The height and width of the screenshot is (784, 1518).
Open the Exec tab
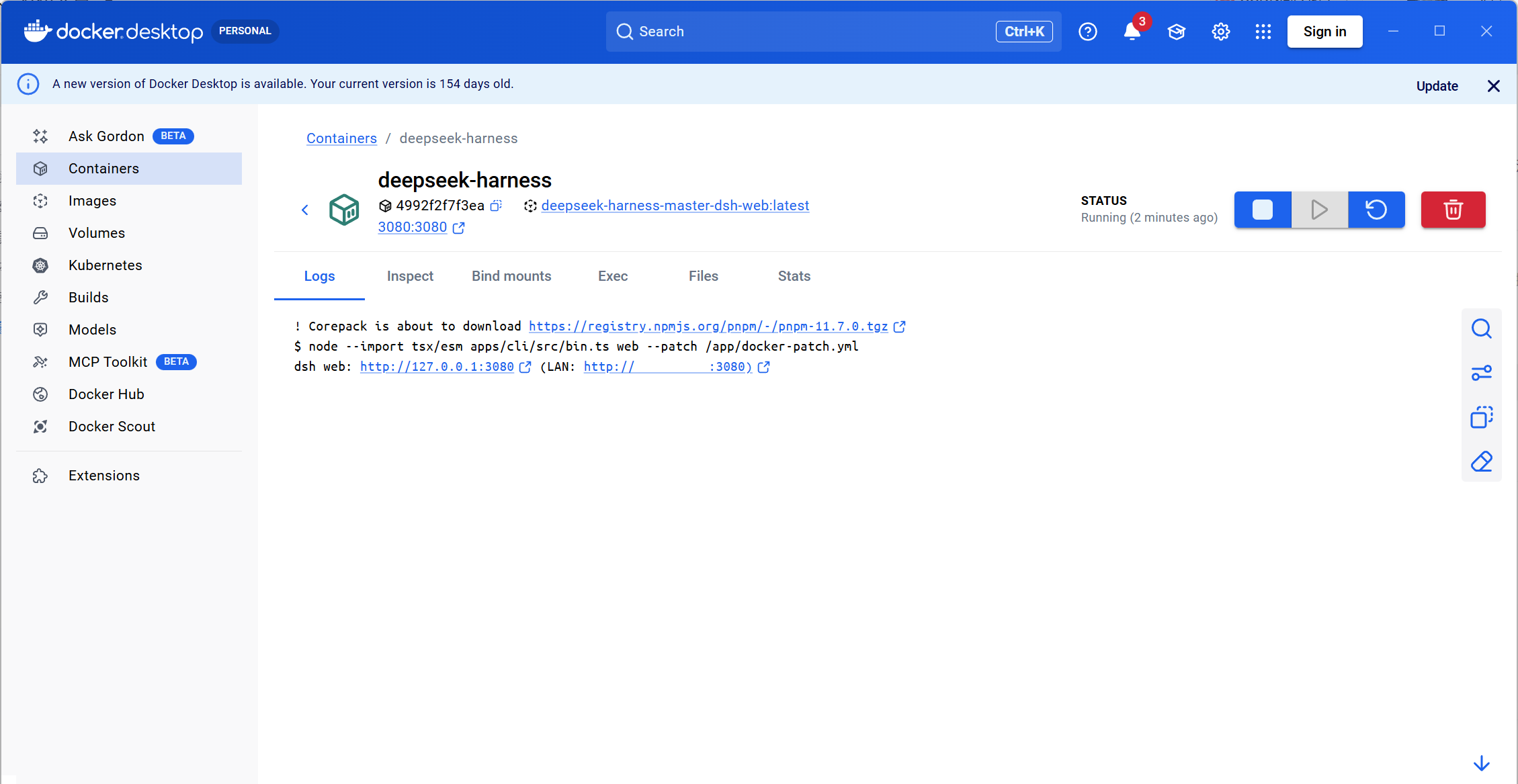(x=613, y=276)
